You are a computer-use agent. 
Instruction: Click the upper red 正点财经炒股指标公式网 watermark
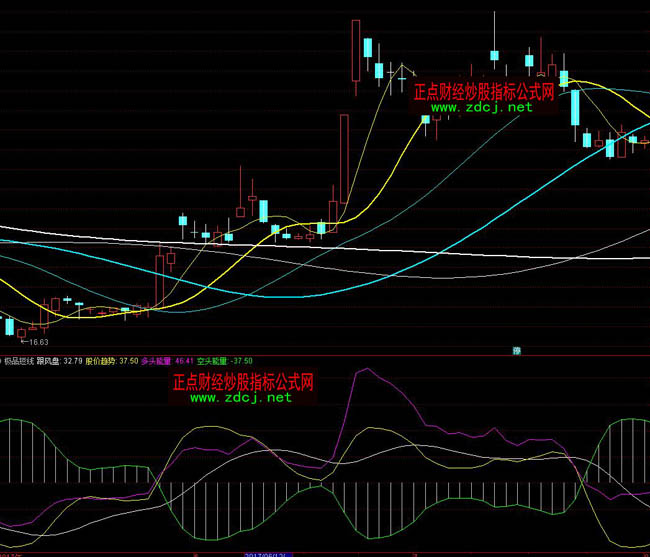(484, 91)
